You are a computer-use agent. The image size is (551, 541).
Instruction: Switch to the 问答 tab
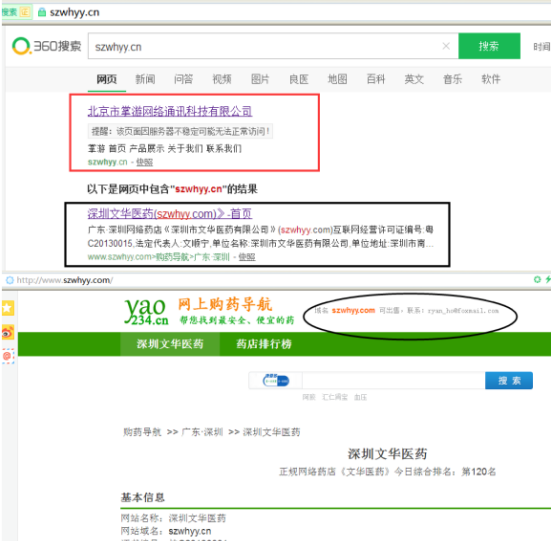click(x=183, y=79)
